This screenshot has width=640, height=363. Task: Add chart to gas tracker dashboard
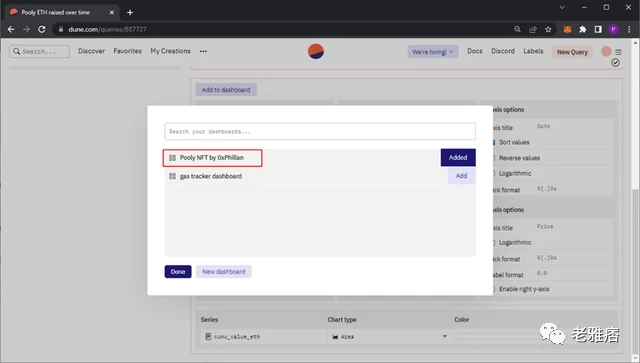(x=462, y=176)
